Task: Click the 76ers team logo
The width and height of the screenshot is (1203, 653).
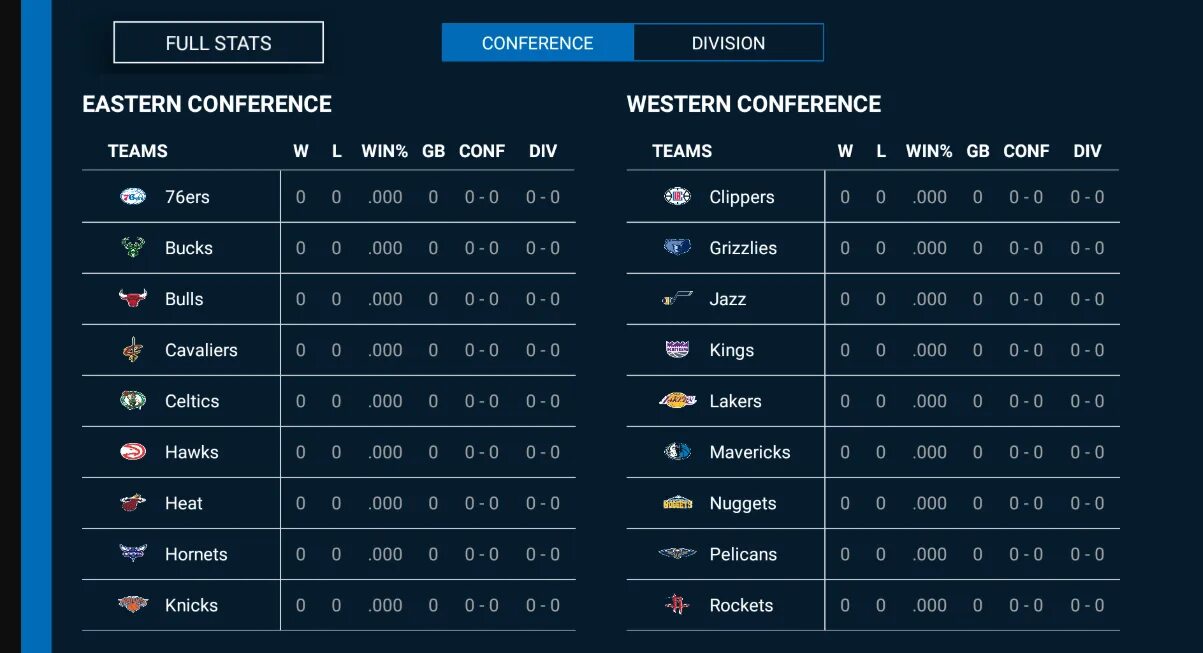Action: point(132,197)
